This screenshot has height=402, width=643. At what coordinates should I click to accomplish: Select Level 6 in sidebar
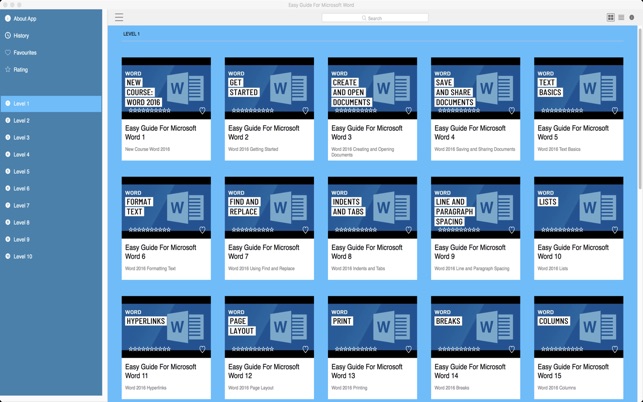tap(51, 189)
